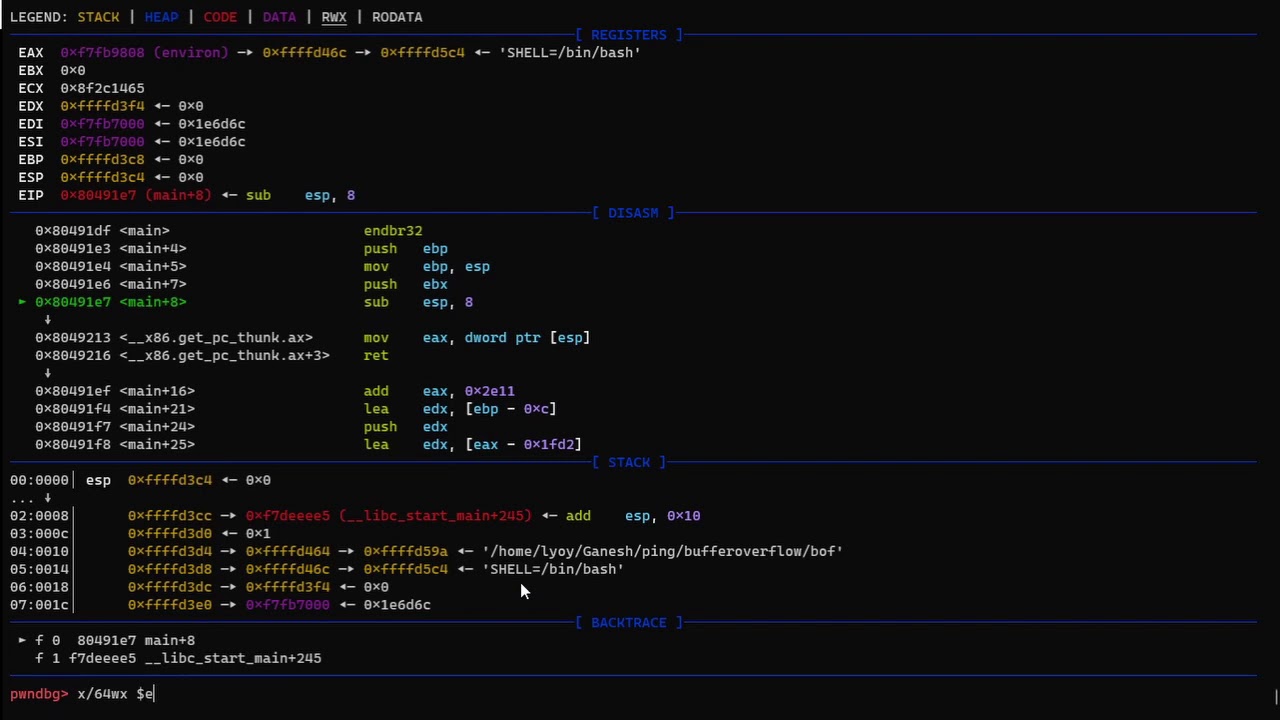This screenshot has height=720, width=1280.
Task: Click the green current-instruction arrow marker
Action: tap(22, 302)
